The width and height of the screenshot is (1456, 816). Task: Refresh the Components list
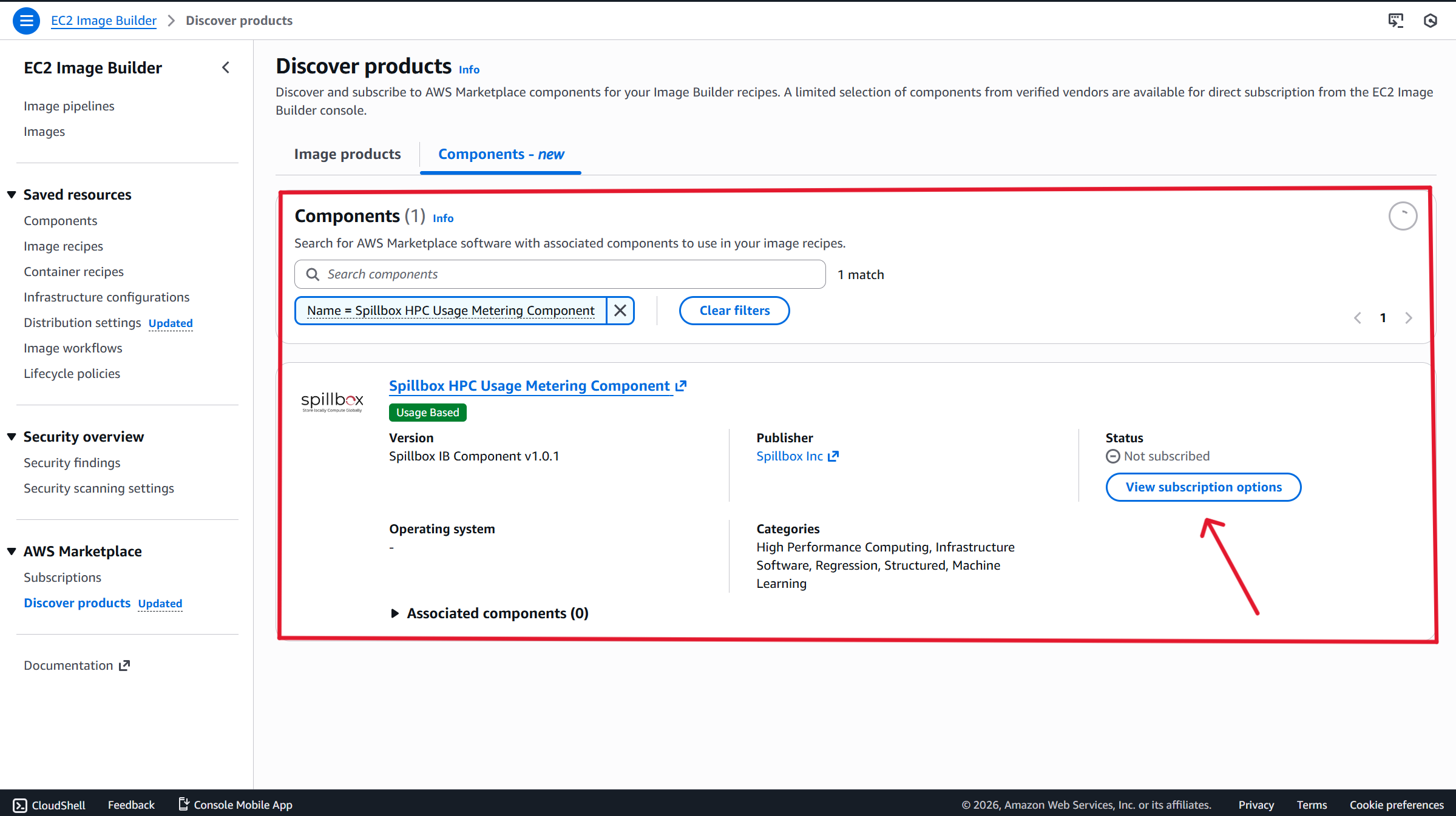tap(1403, 217)
